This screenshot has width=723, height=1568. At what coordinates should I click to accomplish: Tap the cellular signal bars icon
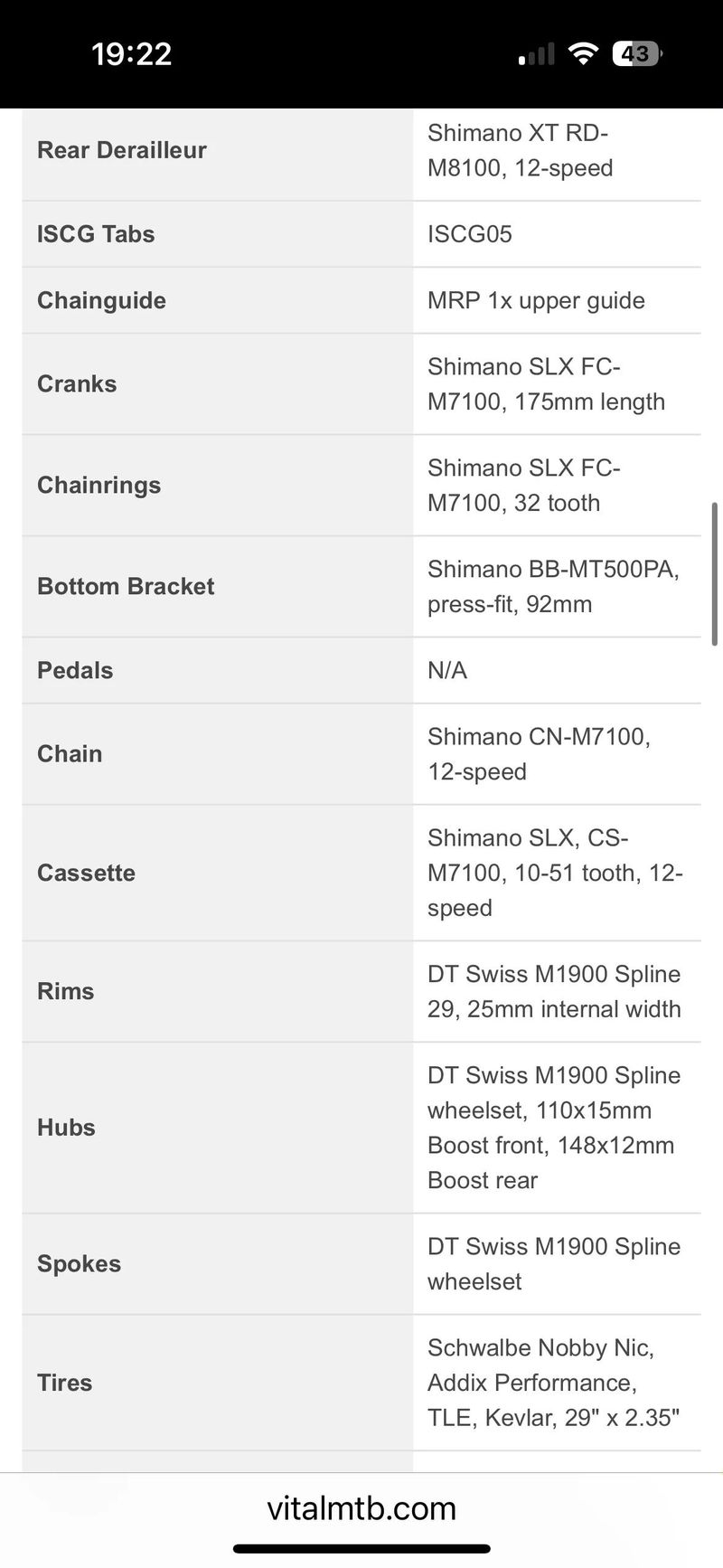coord(536,55)
